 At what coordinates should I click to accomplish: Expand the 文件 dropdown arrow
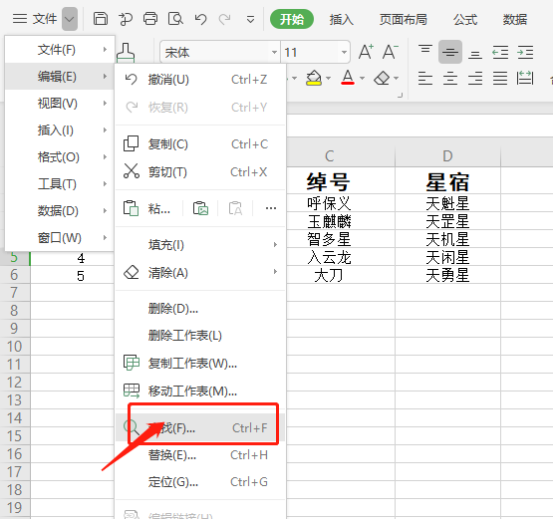pos(70,19)
